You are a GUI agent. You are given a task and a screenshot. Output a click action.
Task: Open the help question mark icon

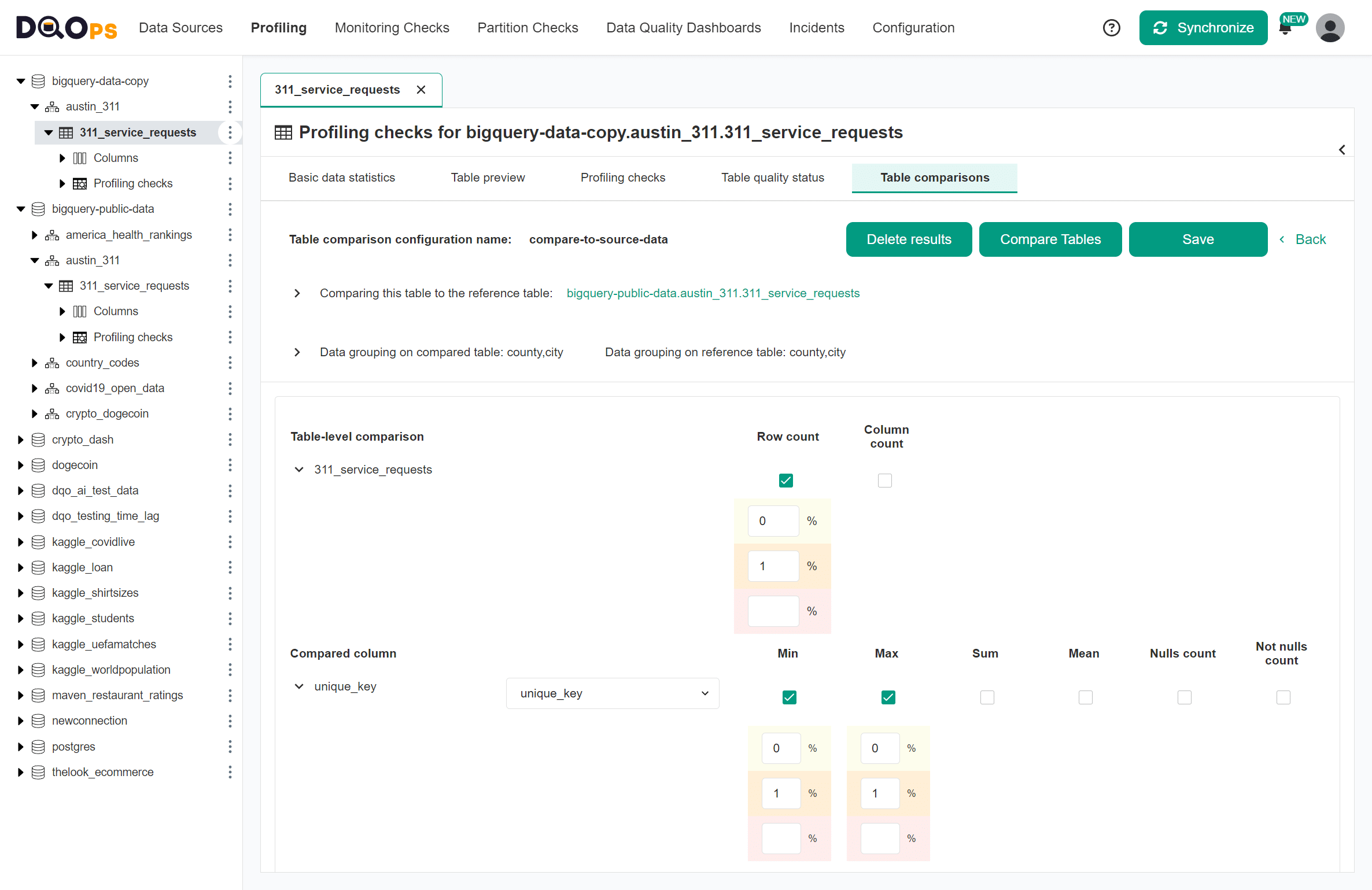pos(1111,28)
